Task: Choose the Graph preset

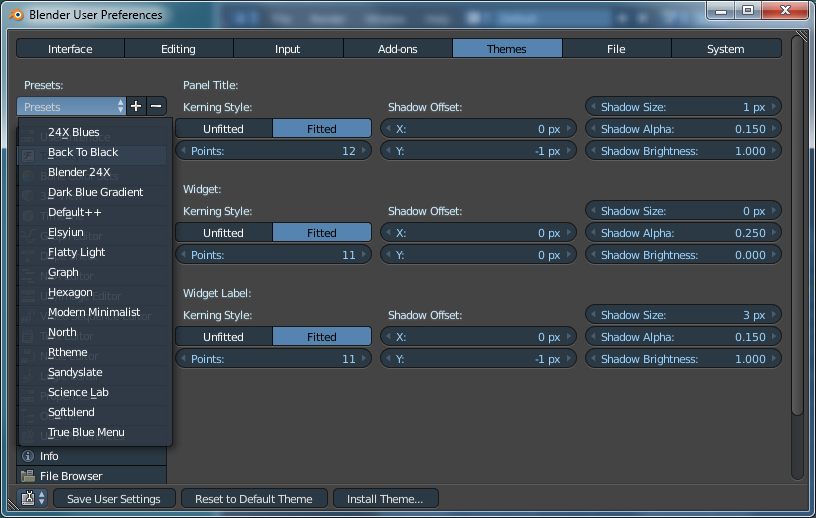Action: [x=95, y=272]
